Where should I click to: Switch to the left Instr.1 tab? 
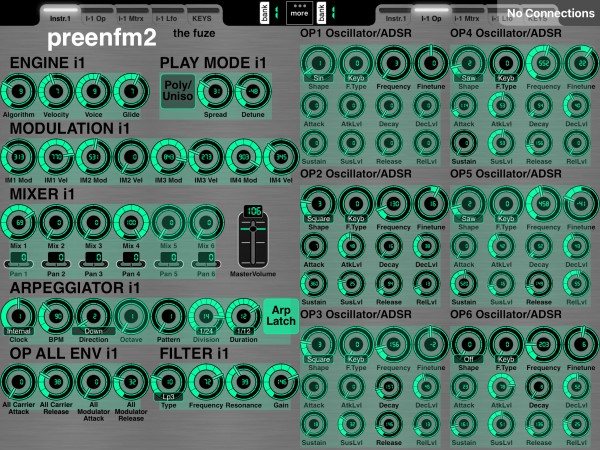click(60, 15)
